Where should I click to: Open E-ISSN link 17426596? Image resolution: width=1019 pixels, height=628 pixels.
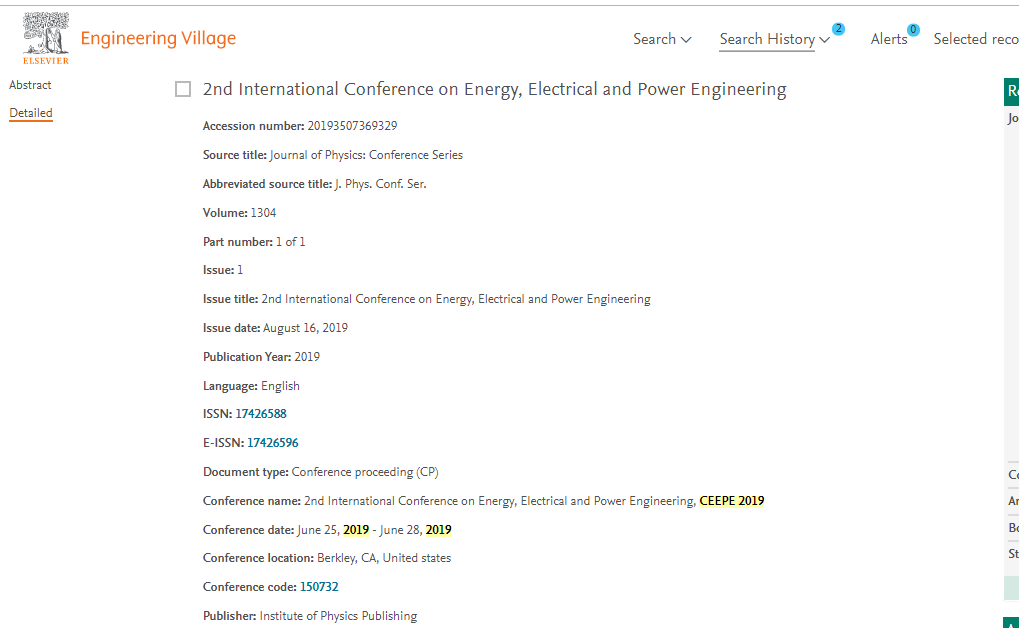click(x=272, y=443)
